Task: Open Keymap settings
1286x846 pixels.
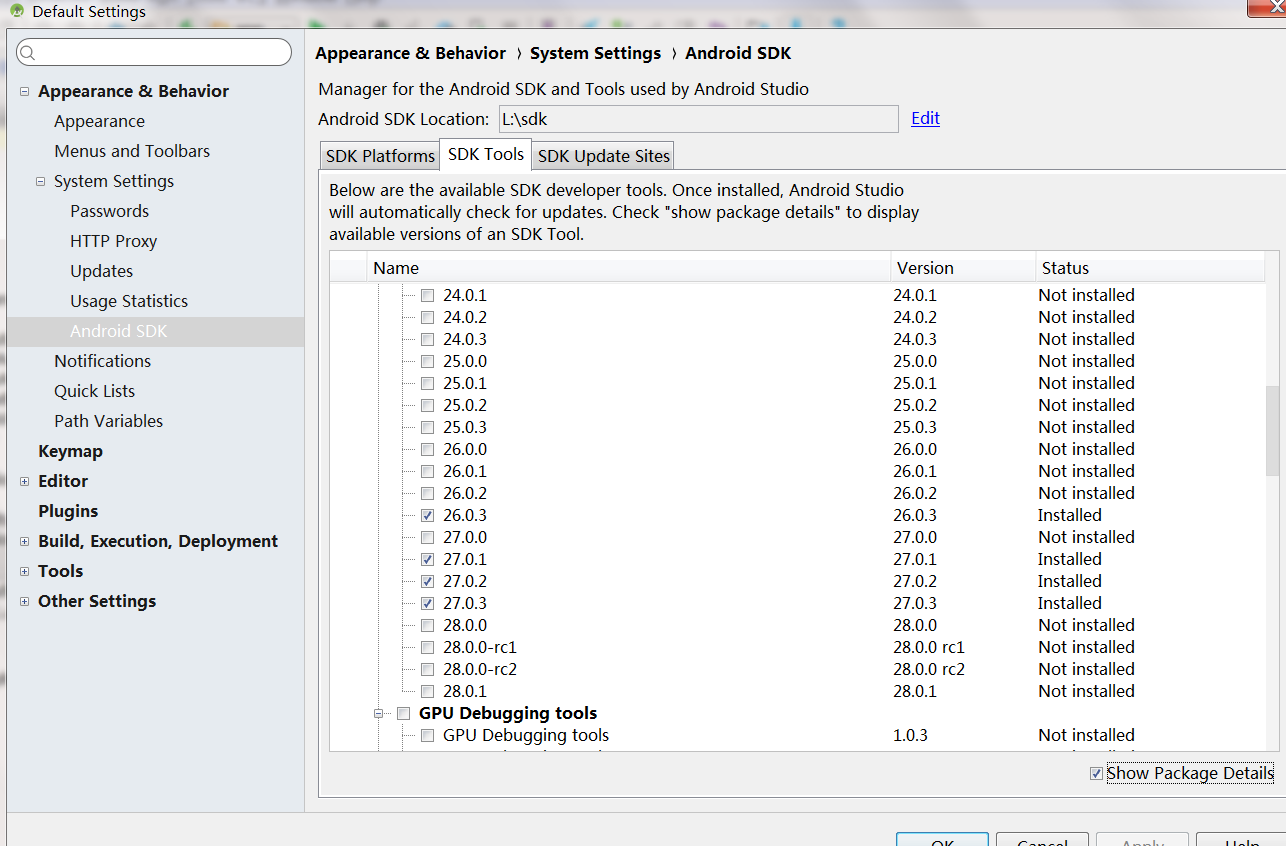Action: (x=70, y=451)
